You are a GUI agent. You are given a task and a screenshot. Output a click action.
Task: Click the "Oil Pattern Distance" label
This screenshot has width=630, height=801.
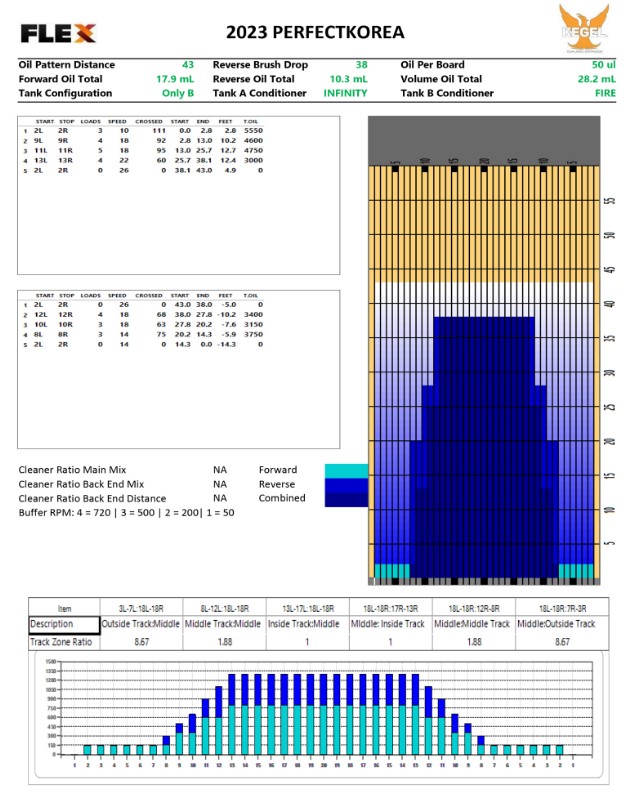pyautogui.click(x=66, y=65)
